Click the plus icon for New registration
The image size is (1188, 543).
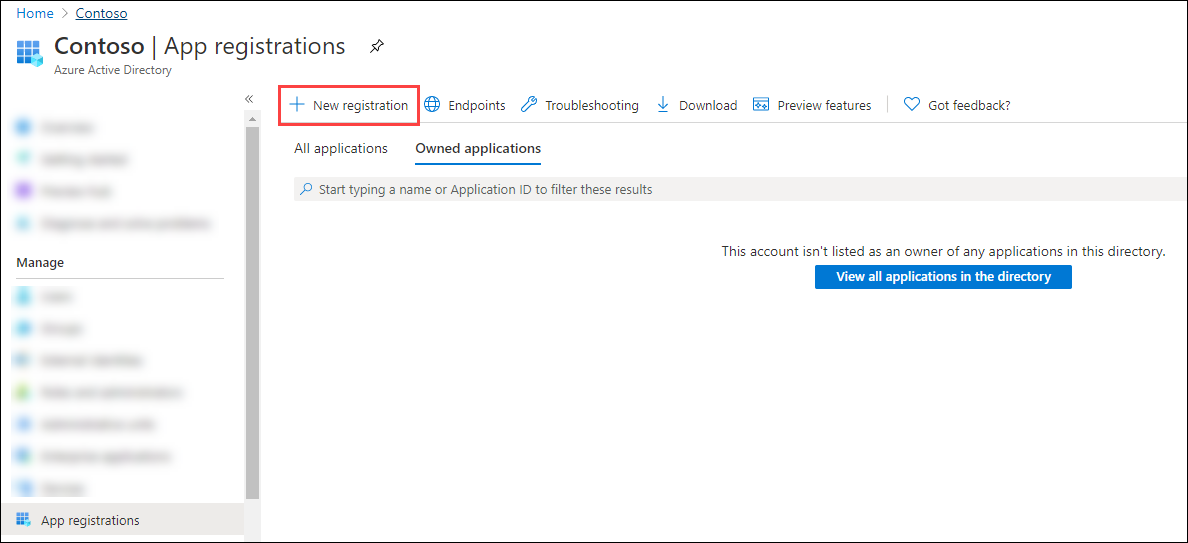(x=296, y=105)
